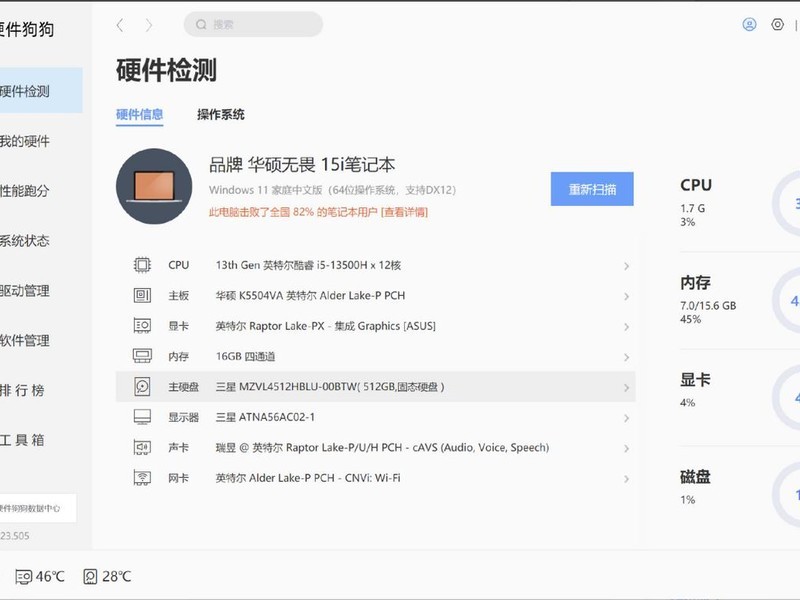Click the motherboard row icon
The height and width of the screenshot is (600, 800).
click(x=142, y=295)
